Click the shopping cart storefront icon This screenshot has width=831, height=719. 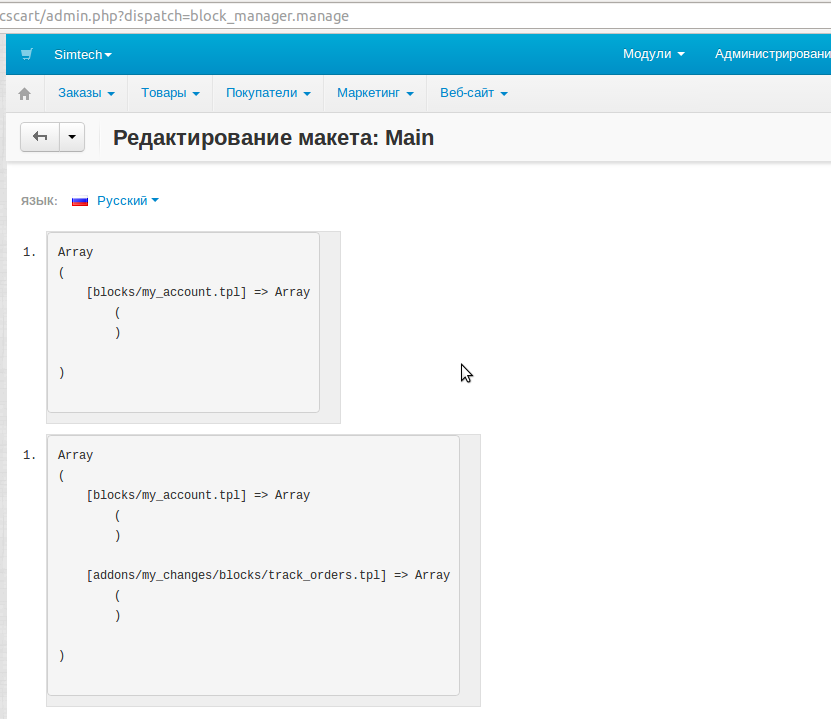tap(27, 54)
